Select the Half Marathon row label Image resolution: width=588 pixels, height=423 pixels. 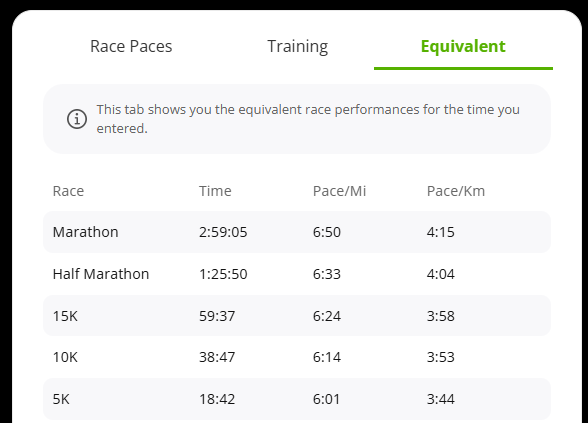coord(101,274)
